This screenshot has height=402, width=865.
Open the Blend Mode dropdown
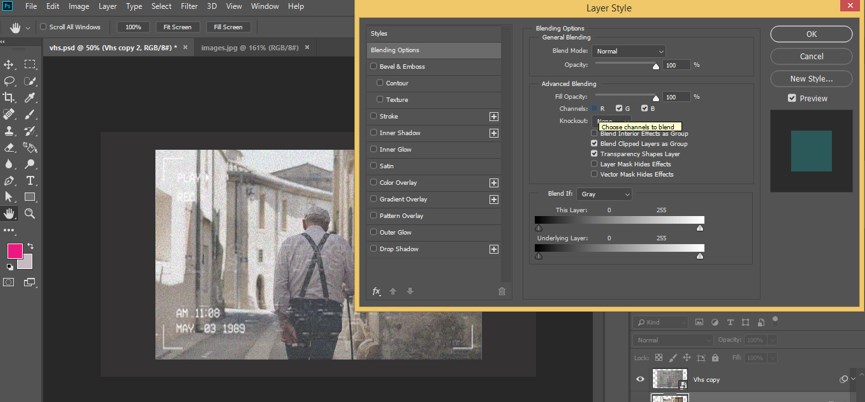pyautogui.click(x=628, y=51)
